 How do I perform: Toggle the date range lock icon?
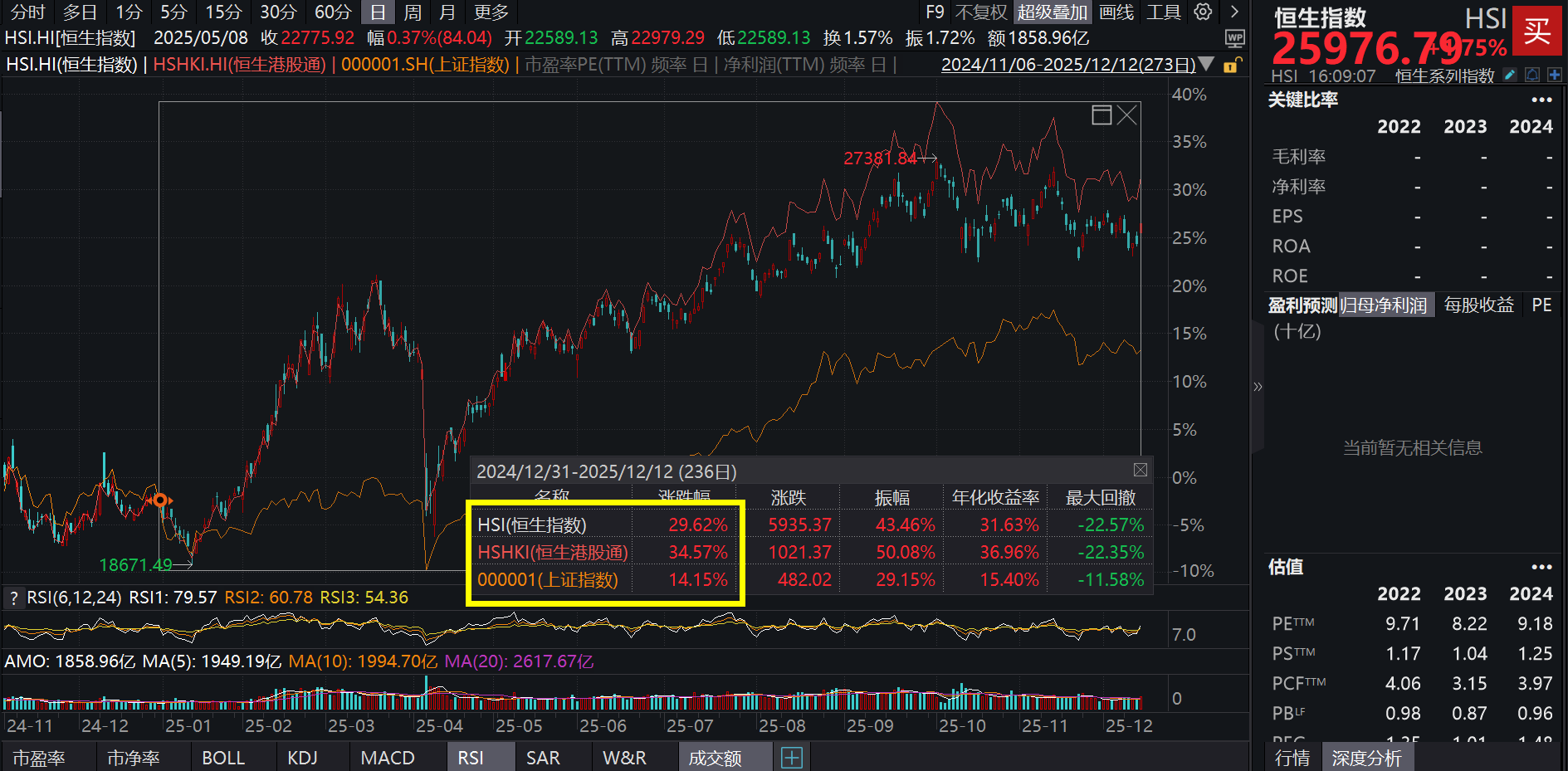pos(1232,65)
